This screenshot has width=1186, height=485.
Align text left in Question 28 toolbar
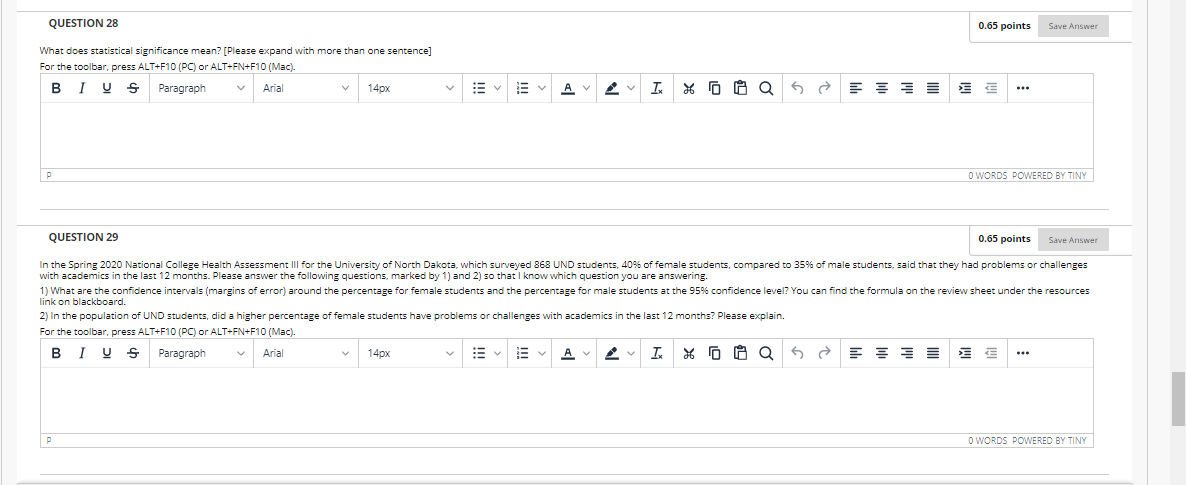tap(855, 89)
